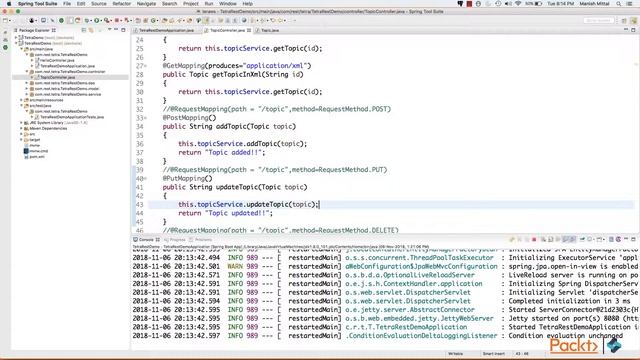
Task: Open the macOS Spotlight search icon
Action: (619, 4)
